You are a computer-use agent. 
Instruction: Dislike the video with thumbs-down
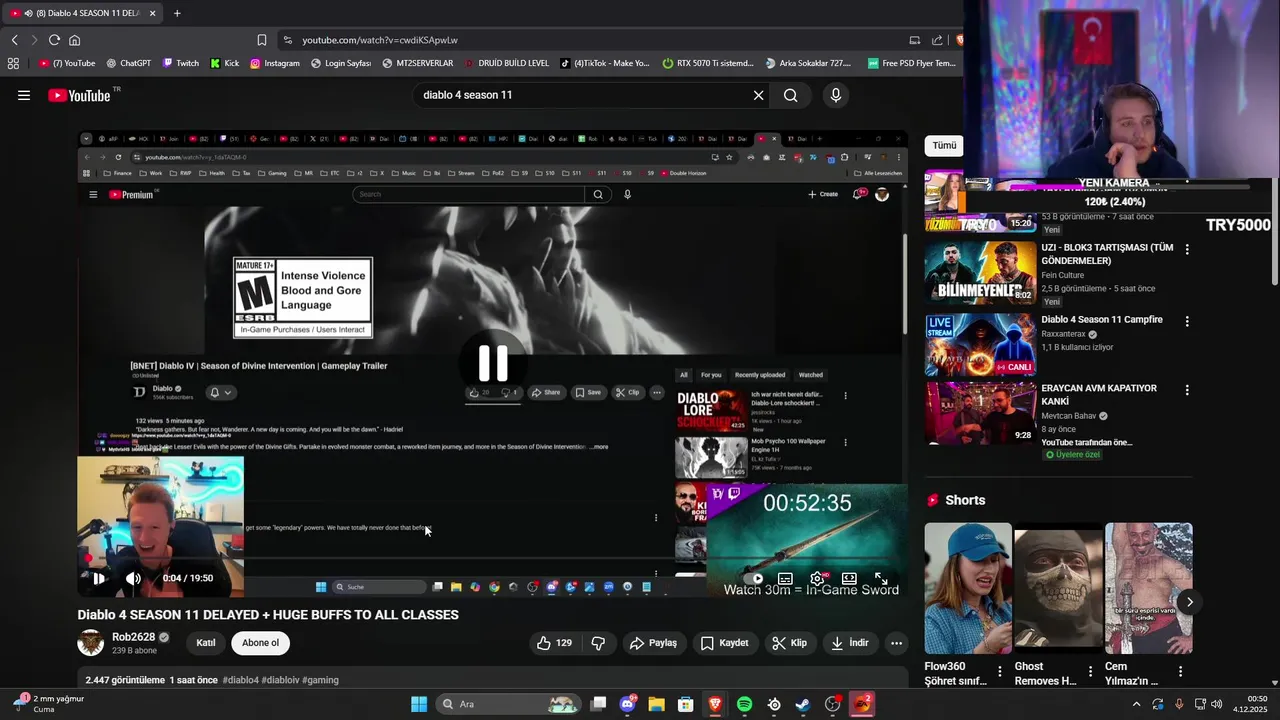[598, 643]
